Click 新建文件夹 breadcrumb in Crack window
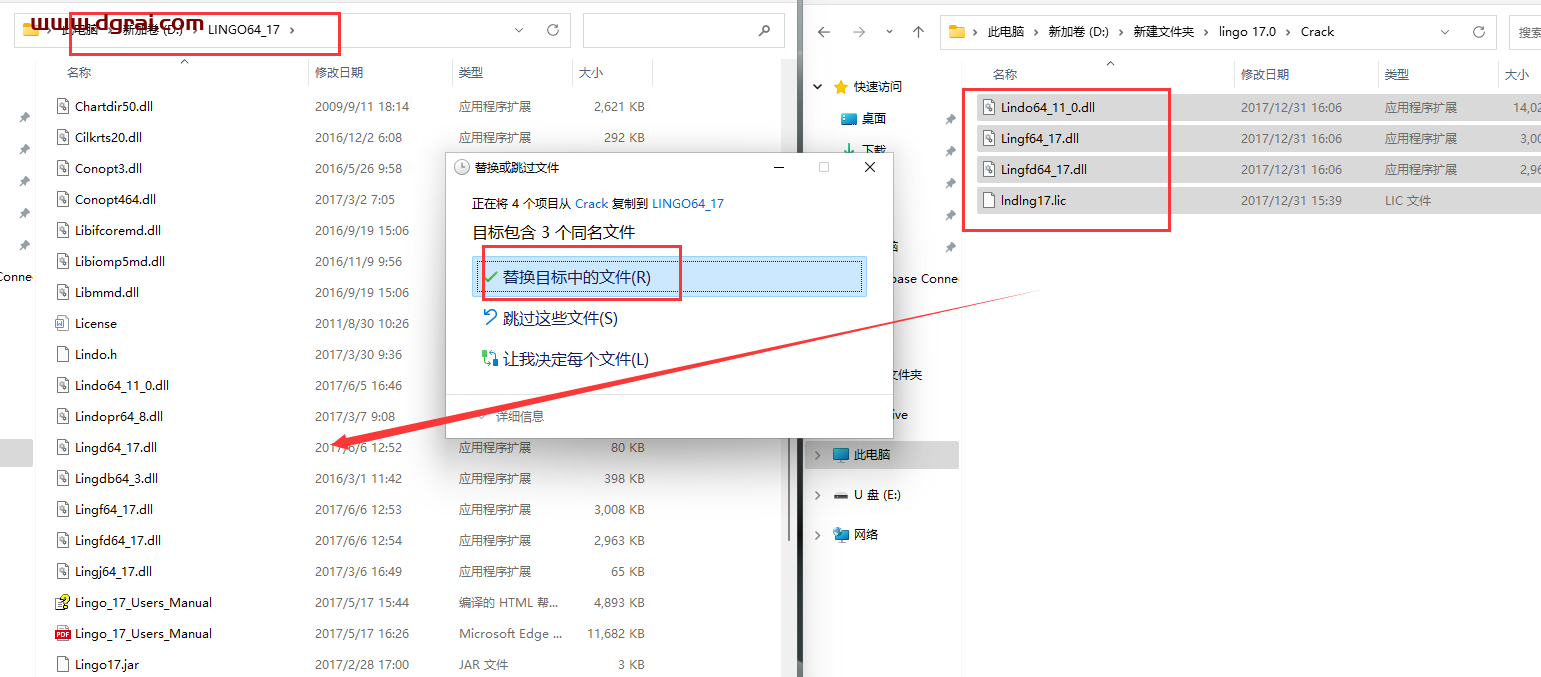The image size is (1541, 677). point(1163,32)
